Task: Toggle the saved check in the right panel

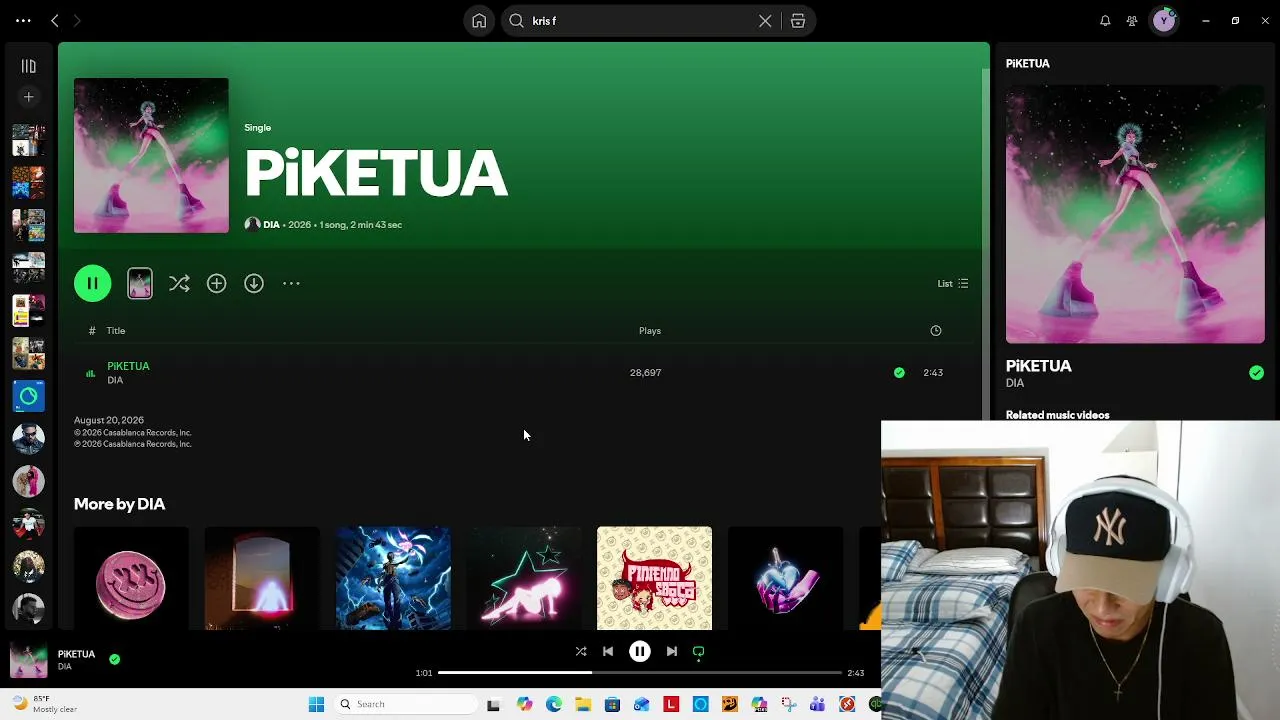Action: click(x=1256, y=373)
